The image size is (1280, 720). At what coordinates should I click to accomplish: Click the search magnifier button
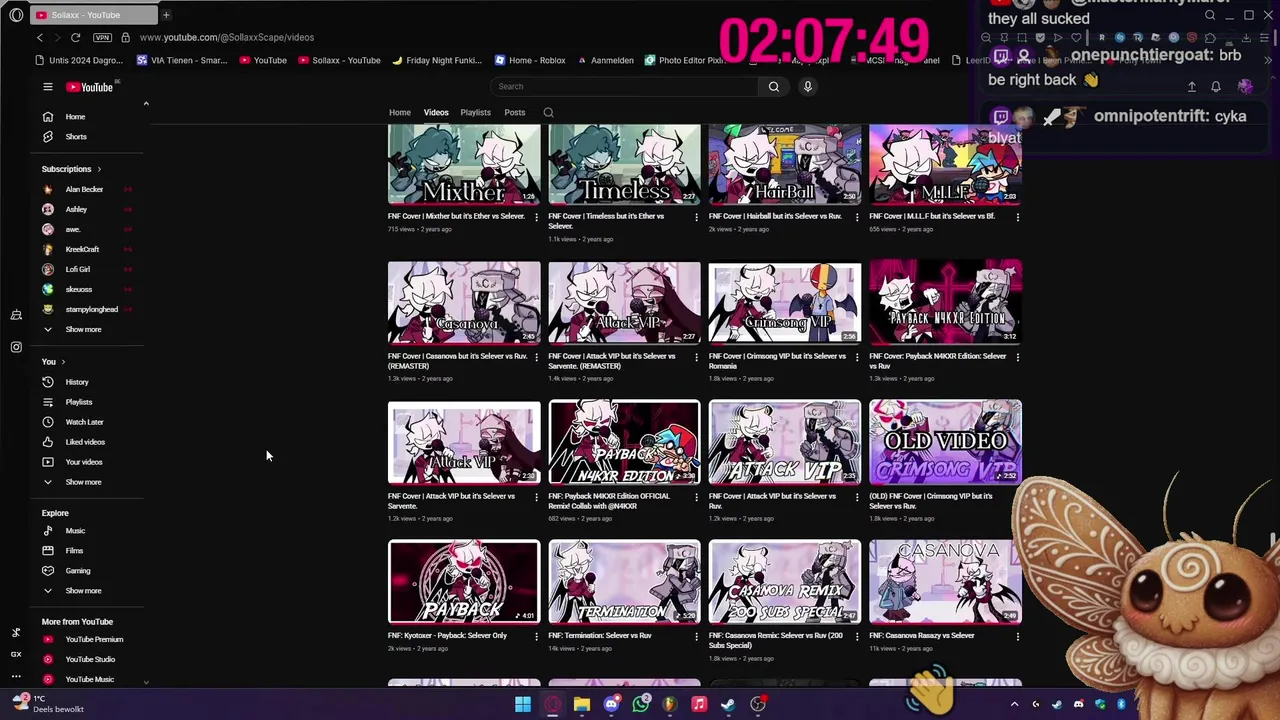coord(773,87)
